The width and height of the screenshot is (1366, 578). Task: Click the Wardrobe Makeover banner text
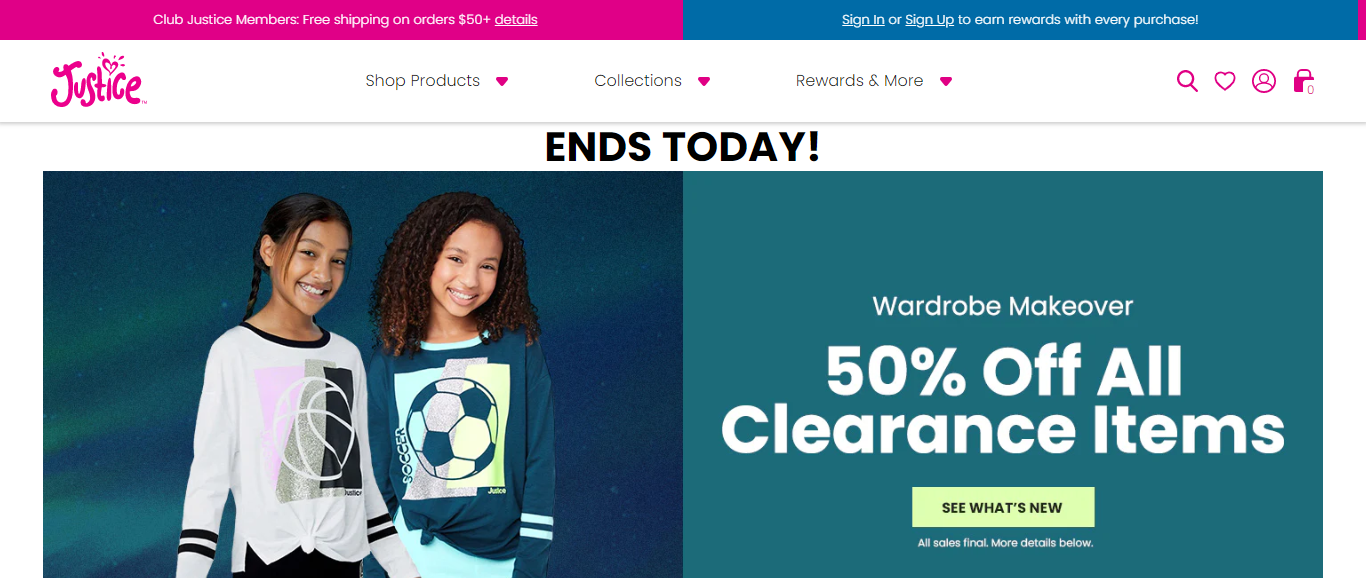pos(1003,305)
